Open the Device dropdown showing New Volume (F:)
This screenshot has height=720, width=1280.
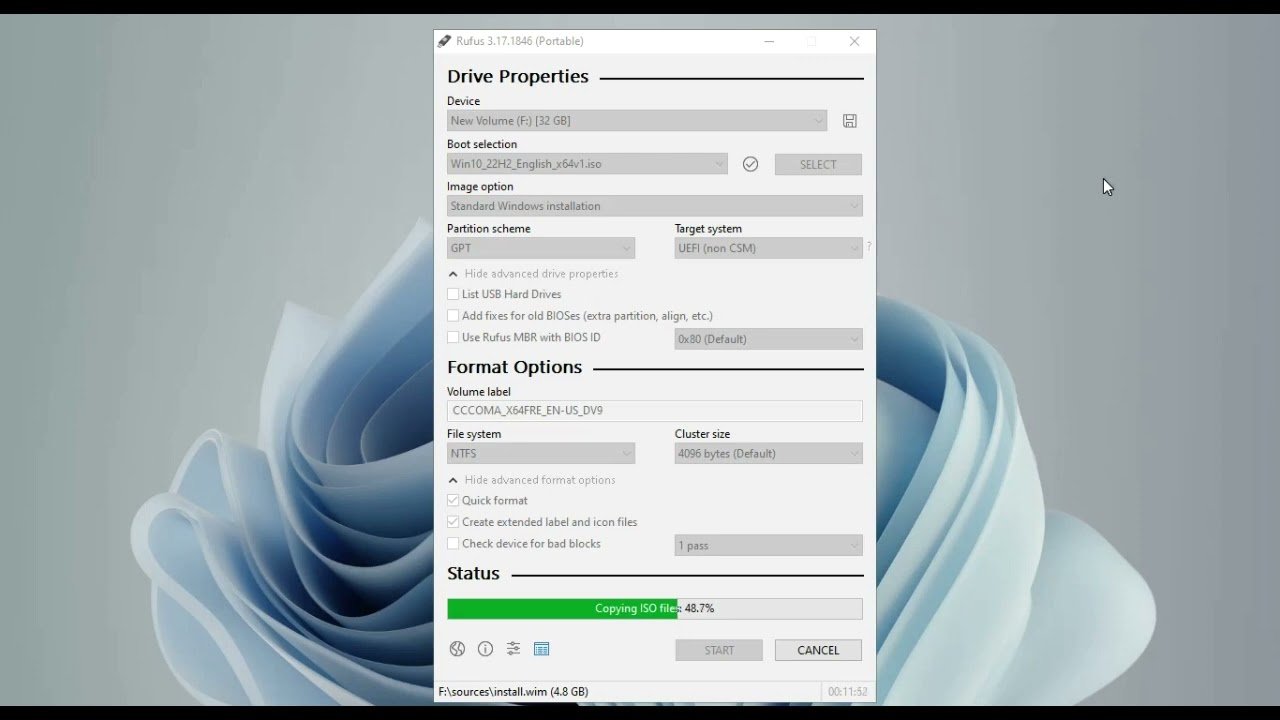[637, 121]
